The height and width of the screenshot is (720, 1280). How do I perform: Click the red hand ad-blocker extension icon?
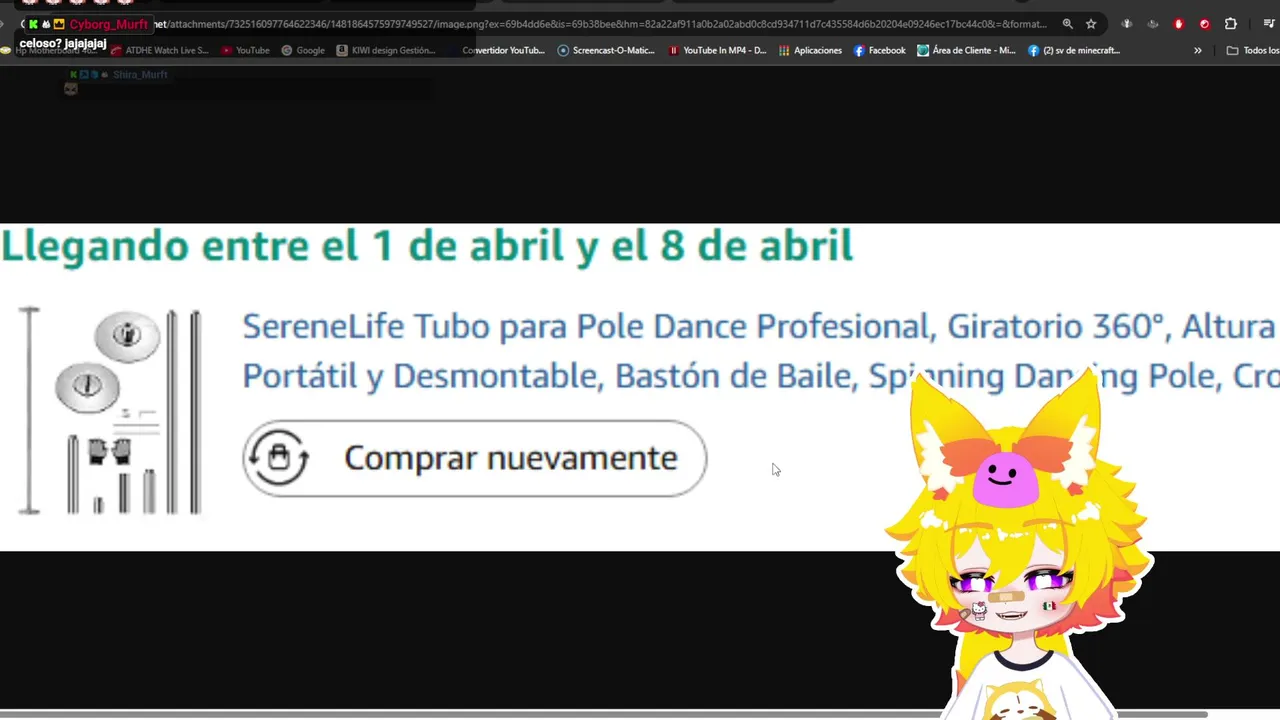point(1179,24)
